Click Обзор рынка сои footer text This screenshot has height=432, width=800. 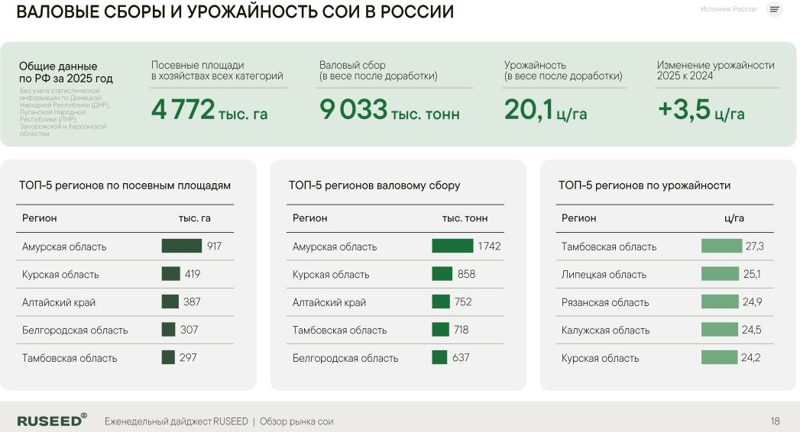pyautogui.click(x=296, y=421)
